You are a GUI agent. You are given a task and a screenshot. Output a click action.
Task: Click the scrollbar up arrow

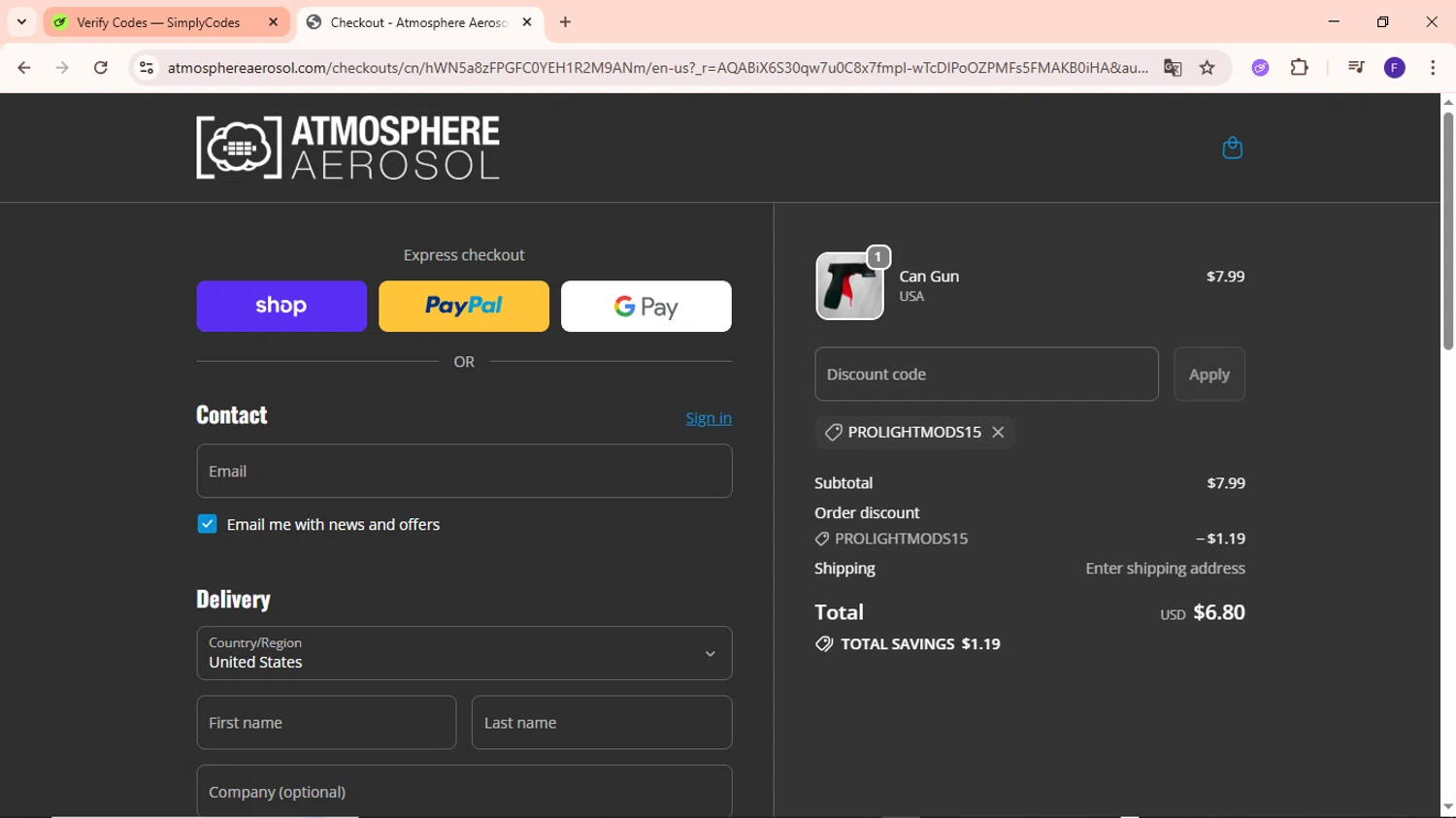(x=1447, y=101)
